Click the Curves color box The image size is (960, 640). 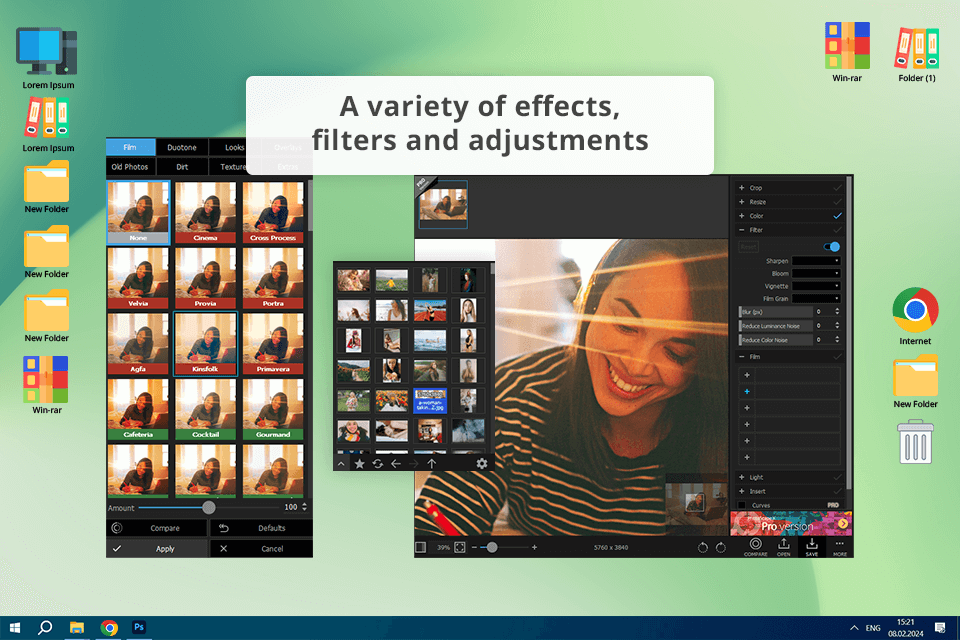pos(741,505)
